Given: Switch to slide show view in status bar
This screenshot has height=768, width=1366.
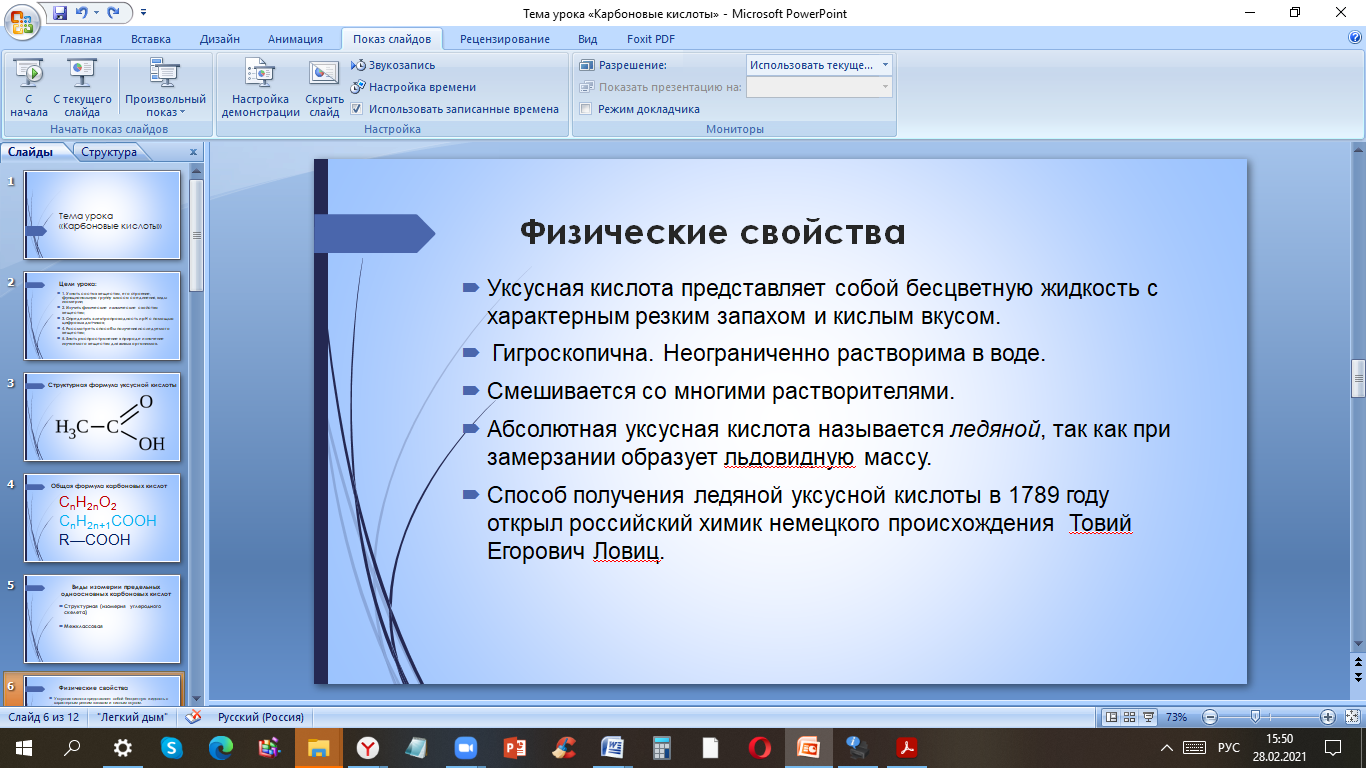Looking at the screenshot, I should pos(1150,717).
